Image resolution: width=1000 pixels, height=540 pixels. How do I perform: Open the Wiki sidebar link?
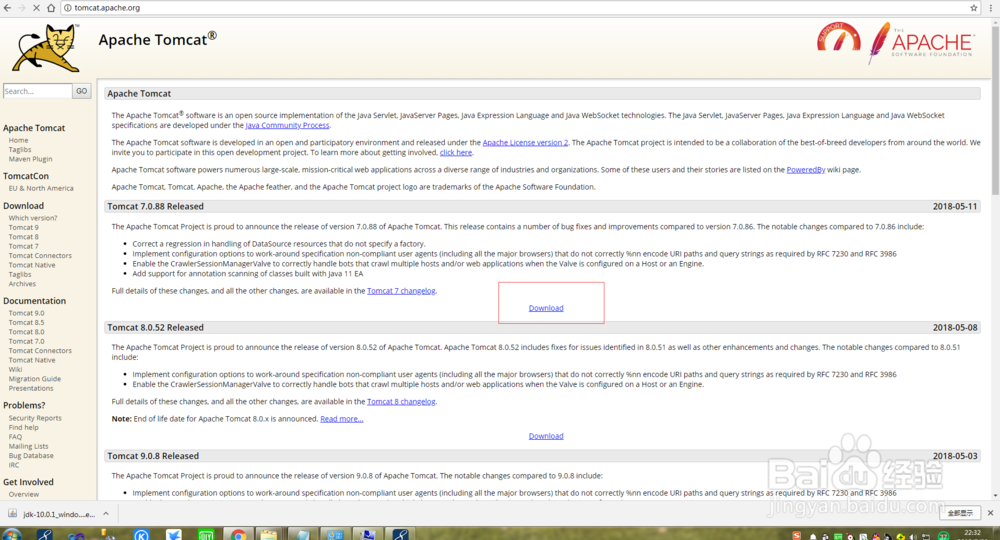tap(15, 370)
